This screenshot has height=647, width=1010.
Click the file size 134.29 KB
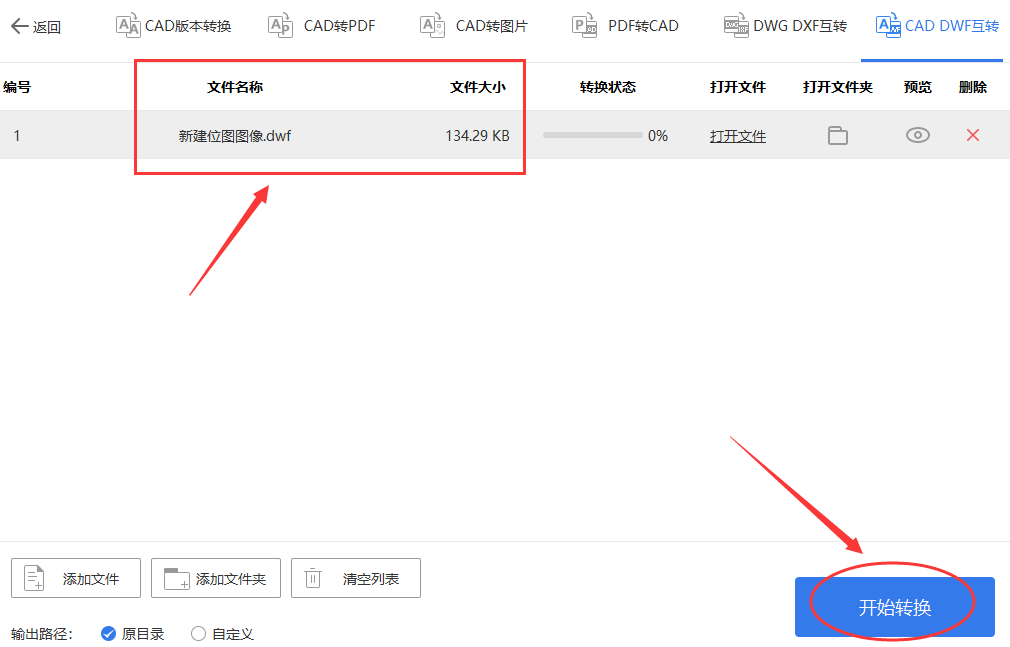click(477, 136)
